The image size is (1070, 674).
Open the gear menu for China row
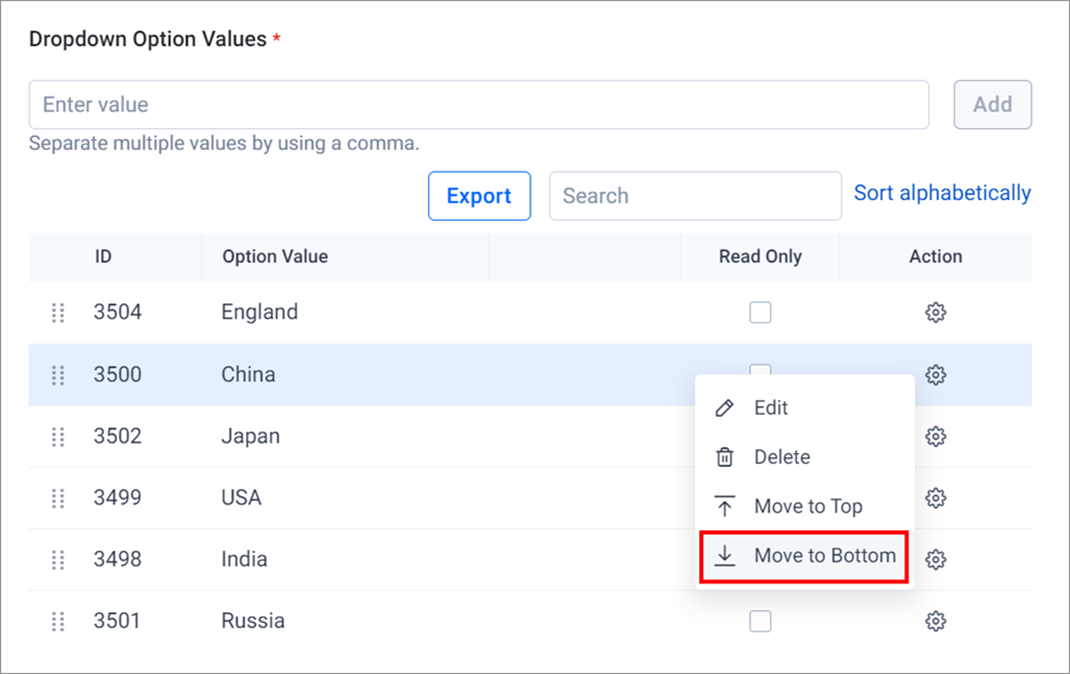[935, 375]
